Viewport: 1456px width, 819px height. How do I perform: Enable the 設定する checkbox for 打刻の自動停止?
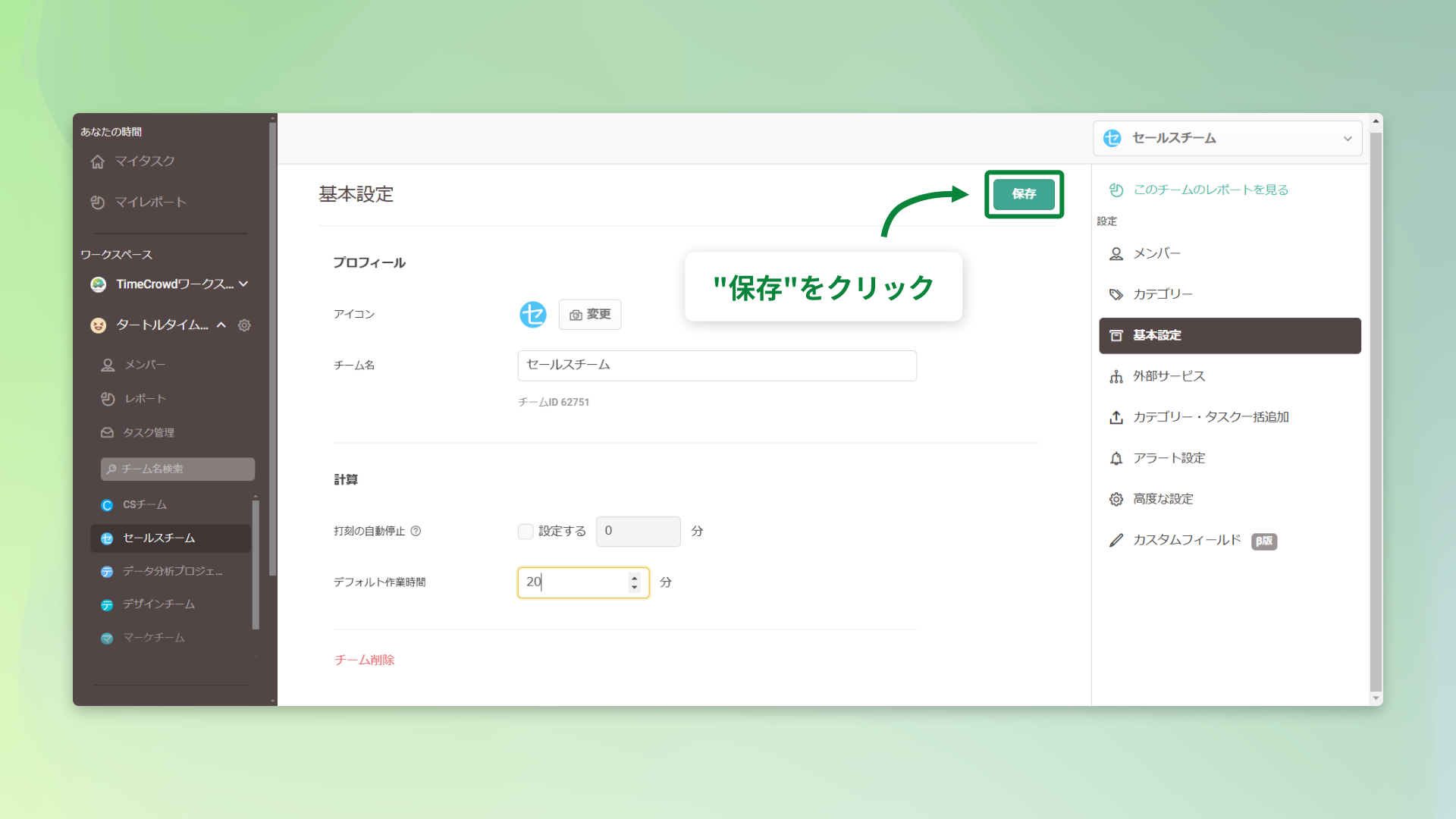(526, 532)
